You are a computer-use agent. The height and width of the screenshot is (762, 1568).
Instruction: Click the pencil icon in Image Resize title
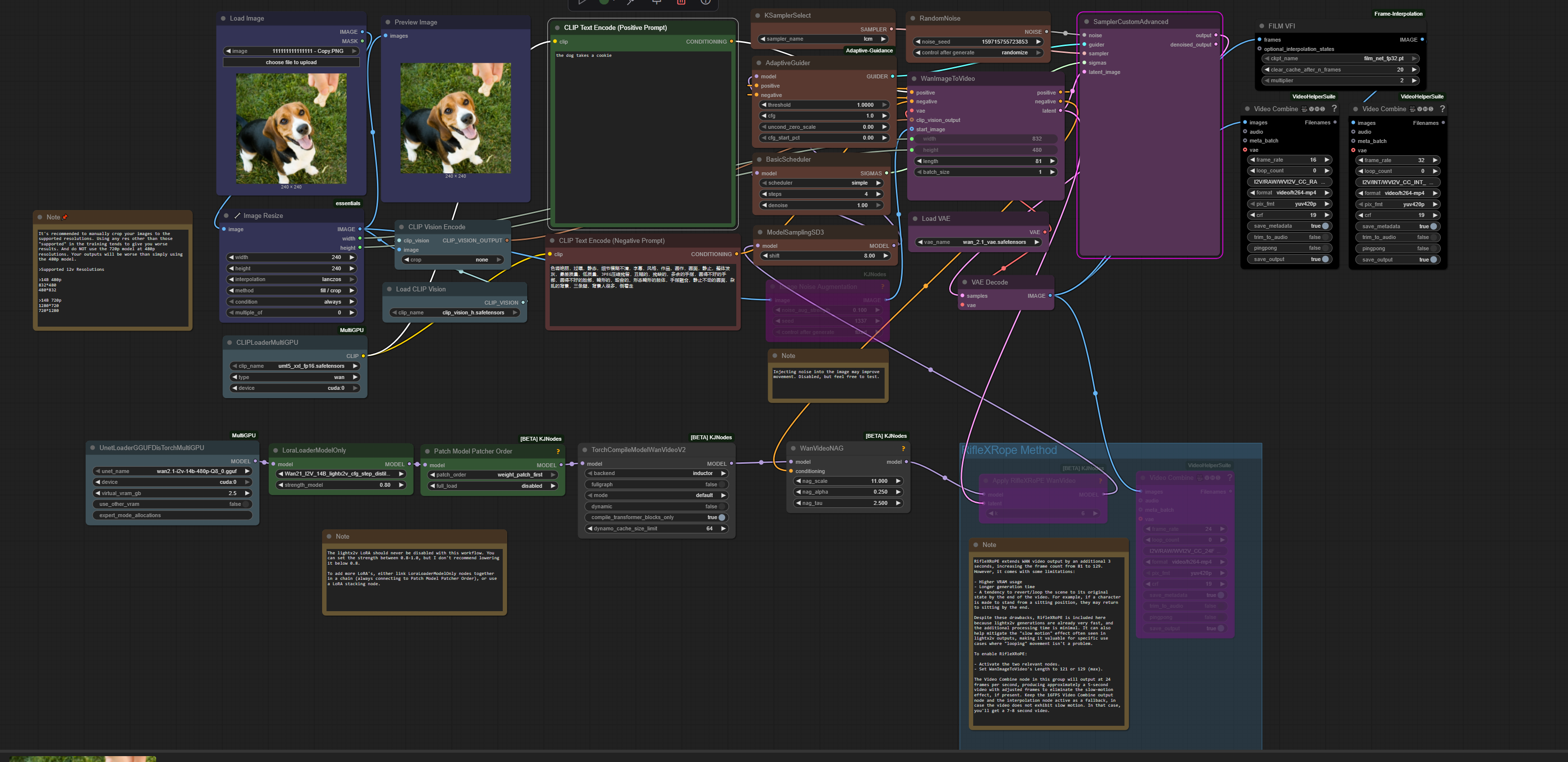pyautogui.click(x=237, y=215)
